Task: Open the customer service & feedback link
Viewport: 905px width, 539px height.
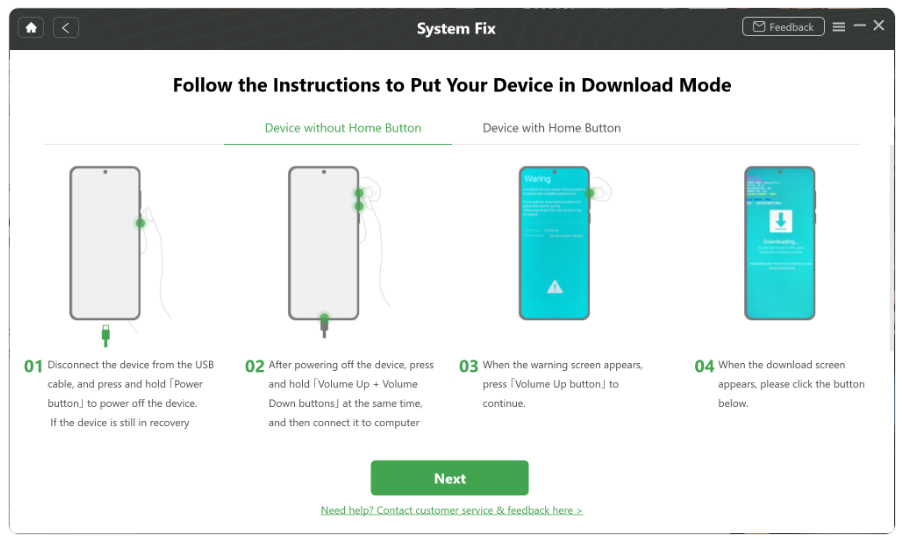Action: [451, 510]
